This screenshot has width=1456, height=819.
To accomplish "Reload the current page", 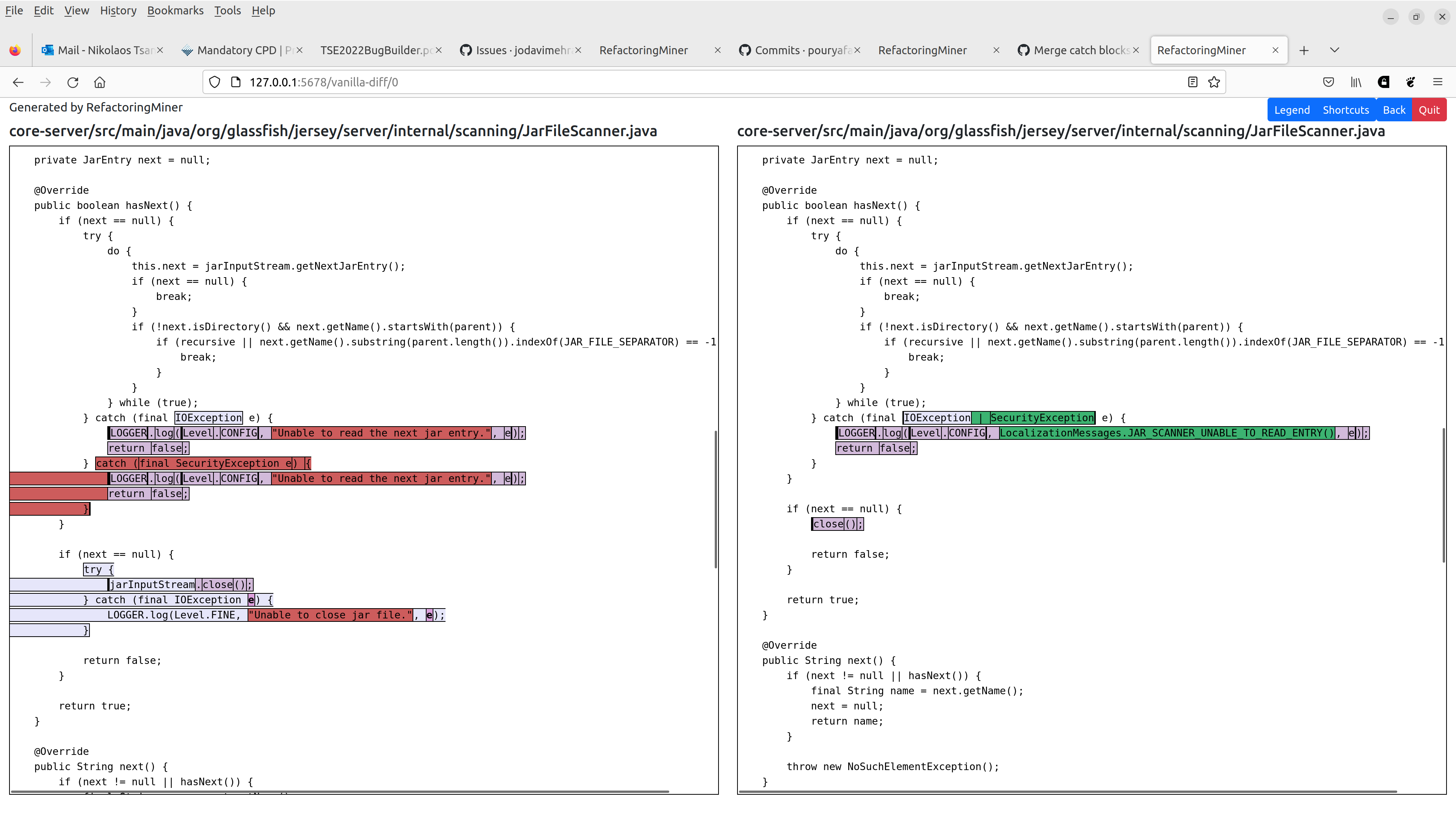I will point(73,82).
